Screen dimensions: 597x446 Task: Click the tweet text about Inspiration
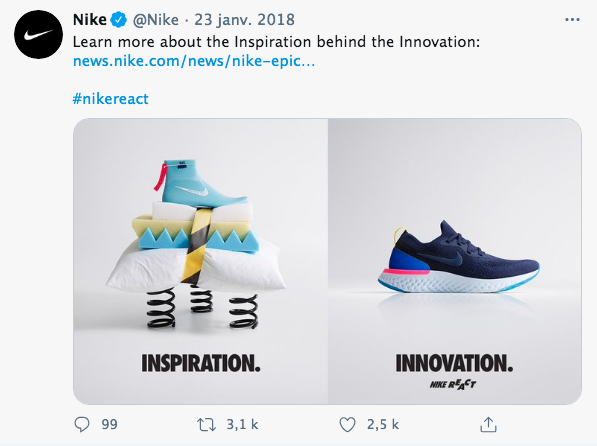pos(276,42)
